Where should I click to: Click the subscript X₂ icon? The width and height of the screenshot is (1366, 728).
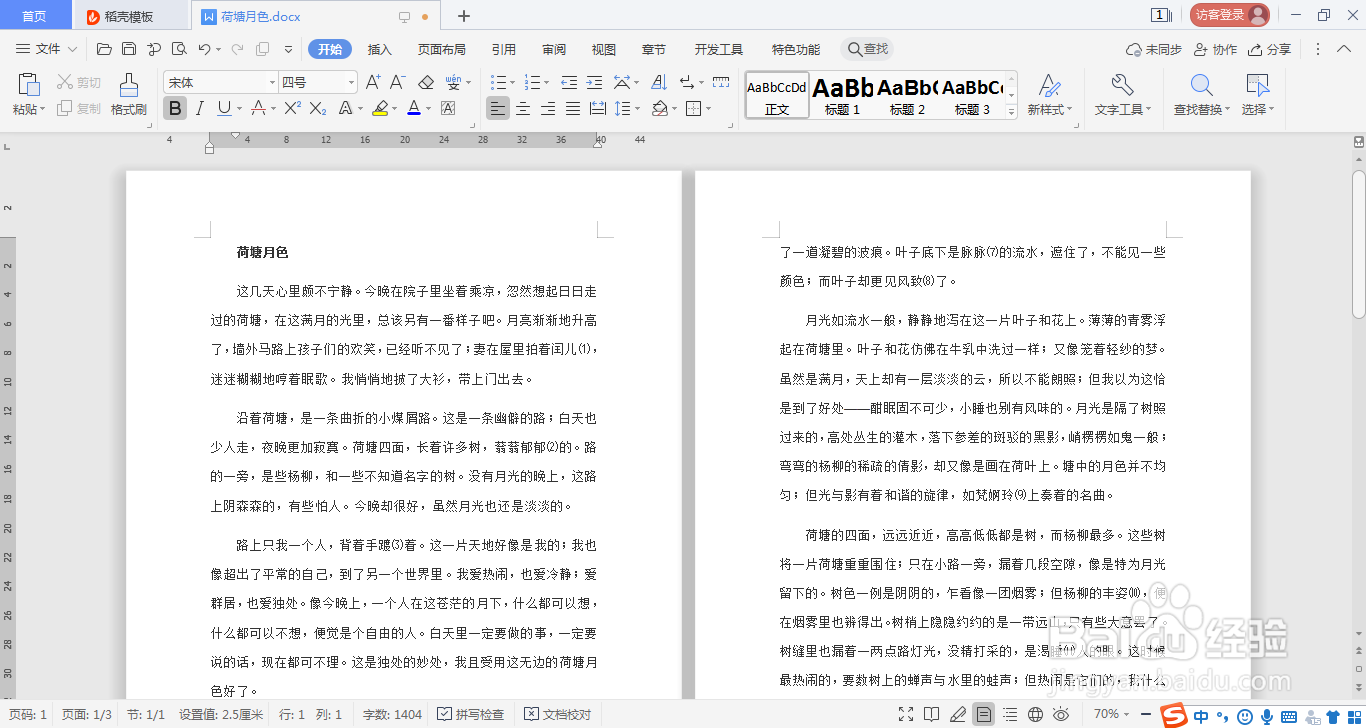point(319,109)
